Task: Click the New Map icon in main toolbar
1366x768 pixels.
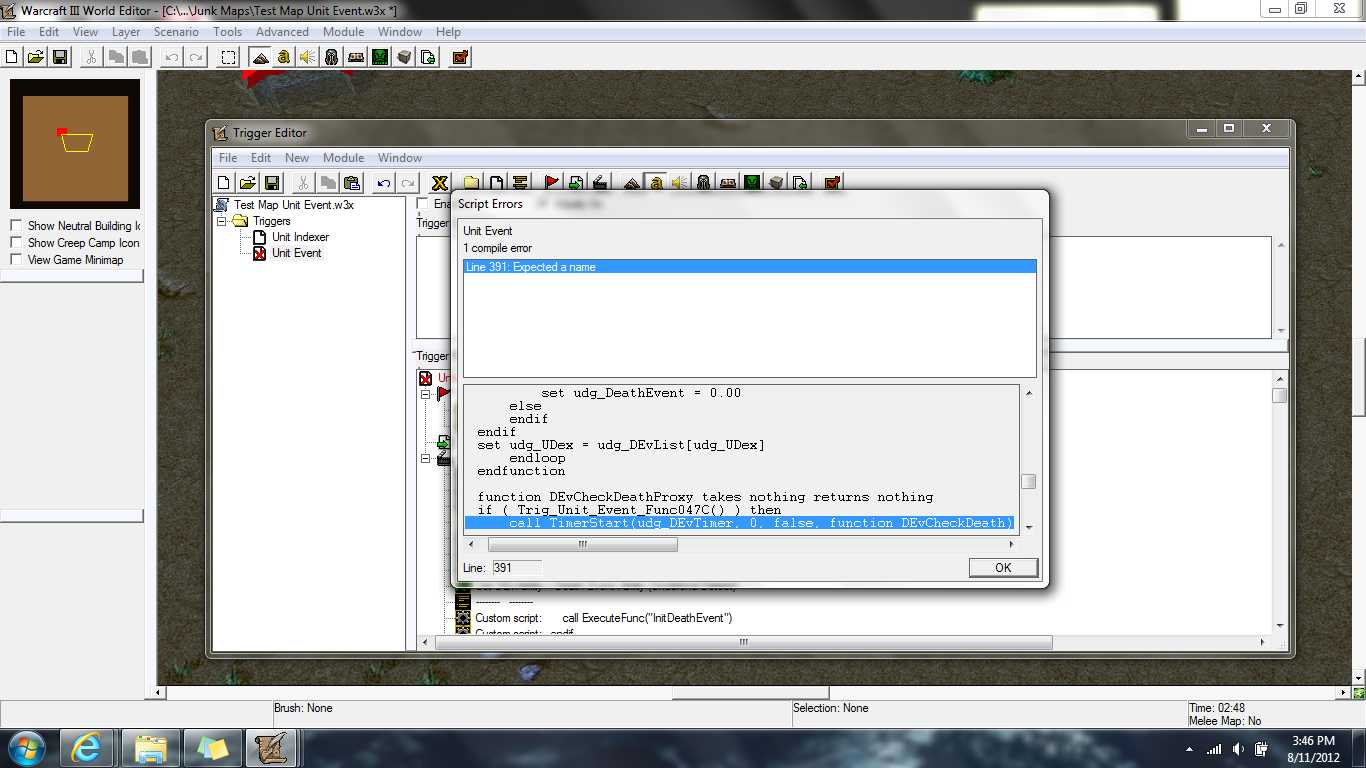Action: click(13, 57)
